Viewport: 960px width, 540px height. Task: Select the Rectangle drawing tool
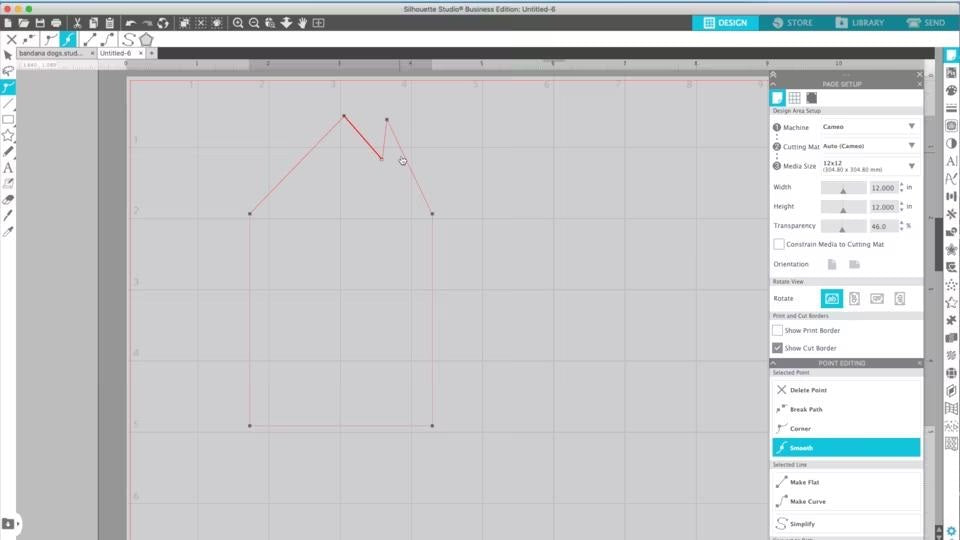coord(8,119)
